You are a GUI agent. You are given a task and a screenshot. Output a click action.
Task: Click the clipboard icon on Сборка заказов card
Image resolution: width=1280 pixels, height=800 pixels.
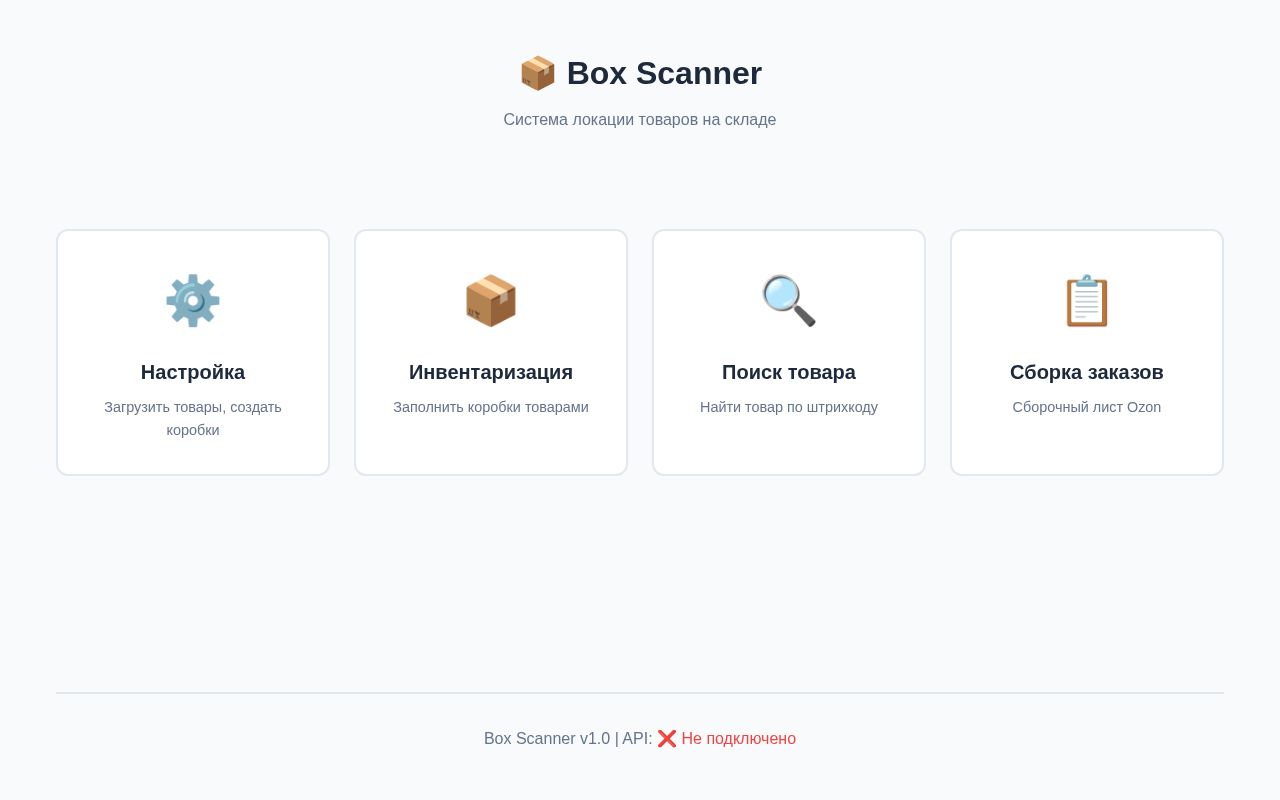pyautogui.click(x=1087, y=300)
